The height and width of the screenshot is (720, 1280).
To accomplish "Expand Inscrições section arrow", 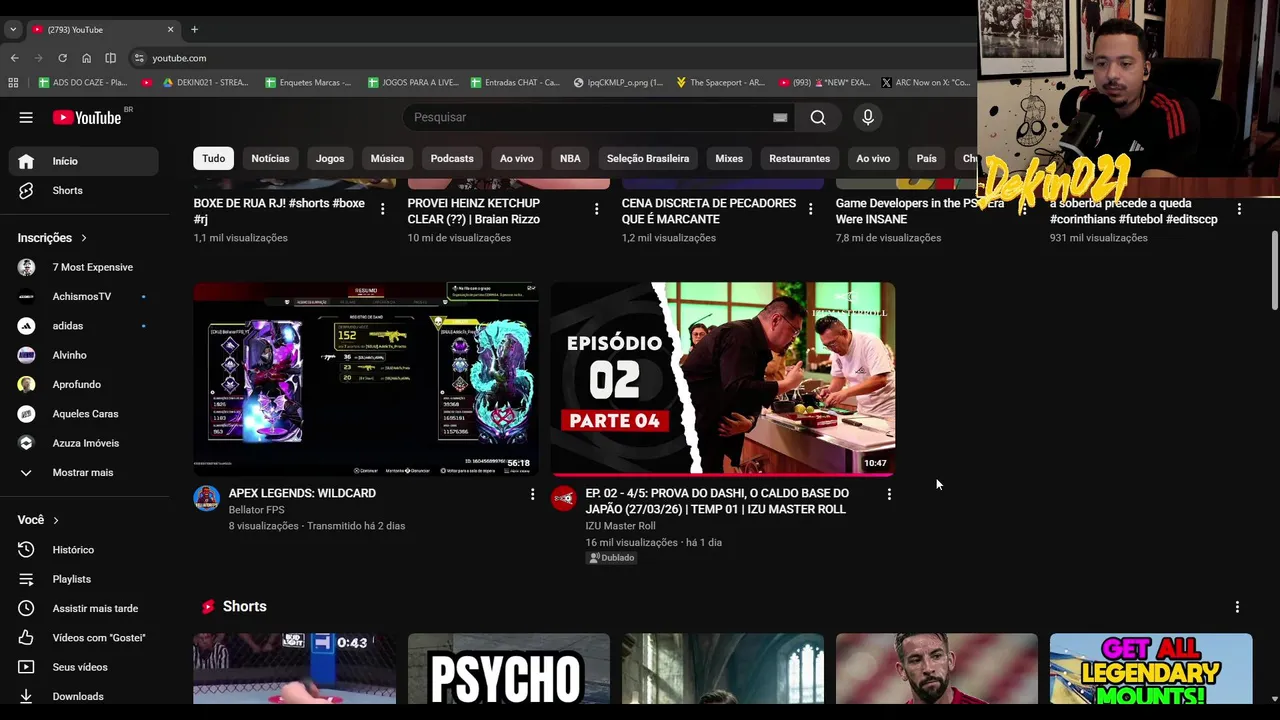I will click(84, 238).
